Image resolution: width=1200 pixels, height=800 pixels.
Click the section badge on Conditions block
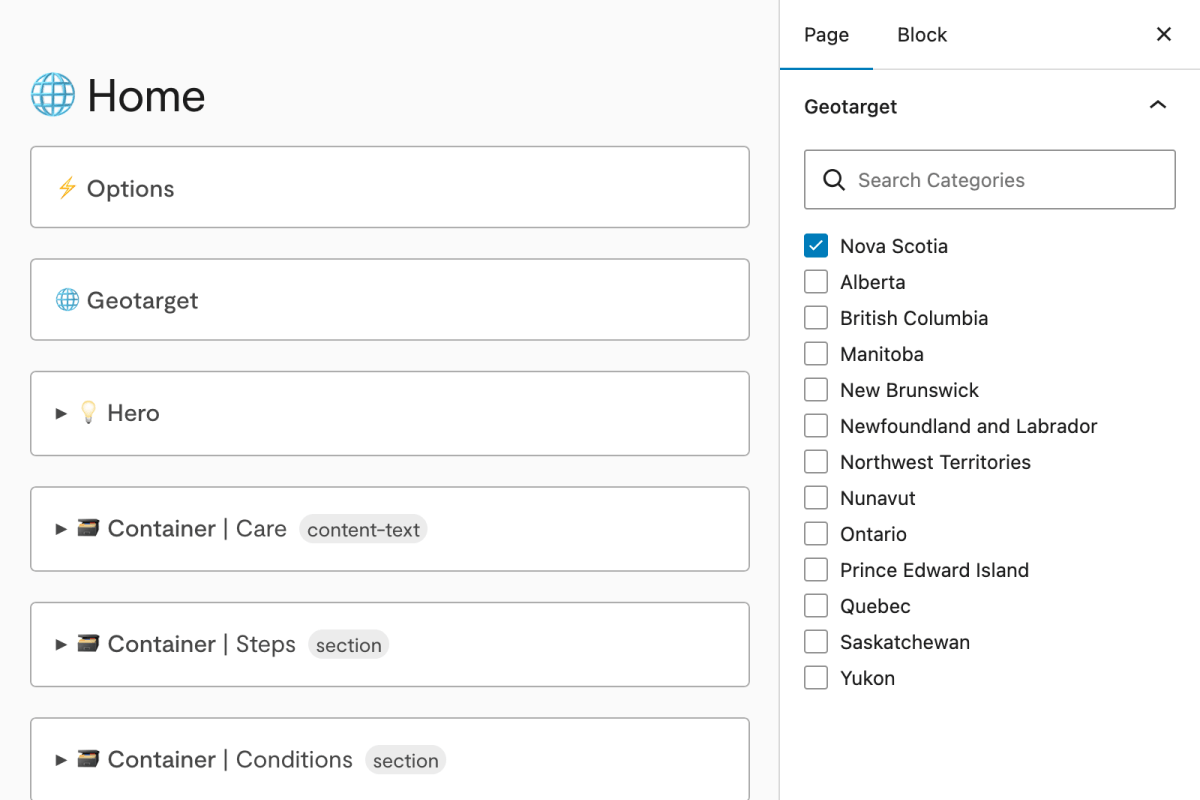pos(405,761)
